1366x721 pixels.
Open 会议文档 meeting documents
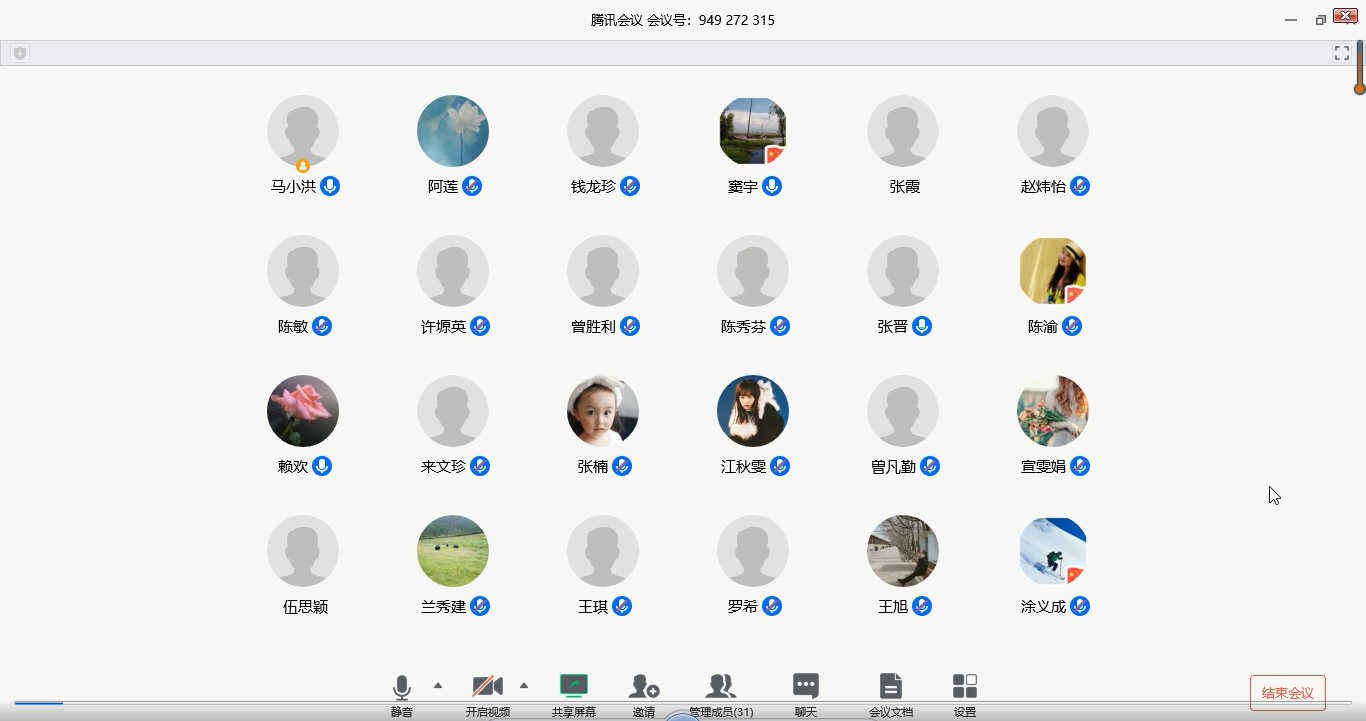(x=890, y=688)
